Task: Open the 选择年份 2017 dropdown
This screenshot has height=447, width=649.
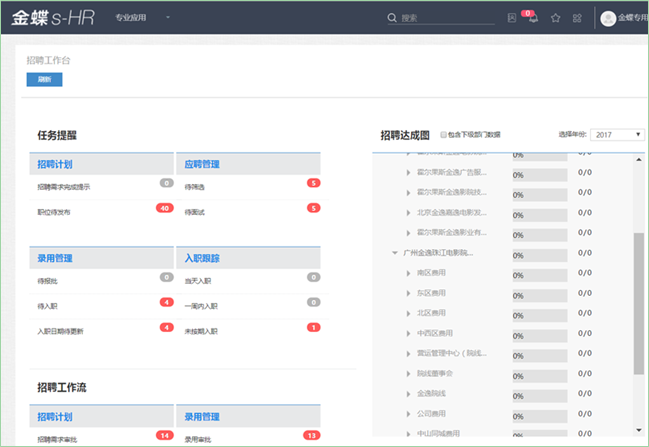Action: [617, 134]
